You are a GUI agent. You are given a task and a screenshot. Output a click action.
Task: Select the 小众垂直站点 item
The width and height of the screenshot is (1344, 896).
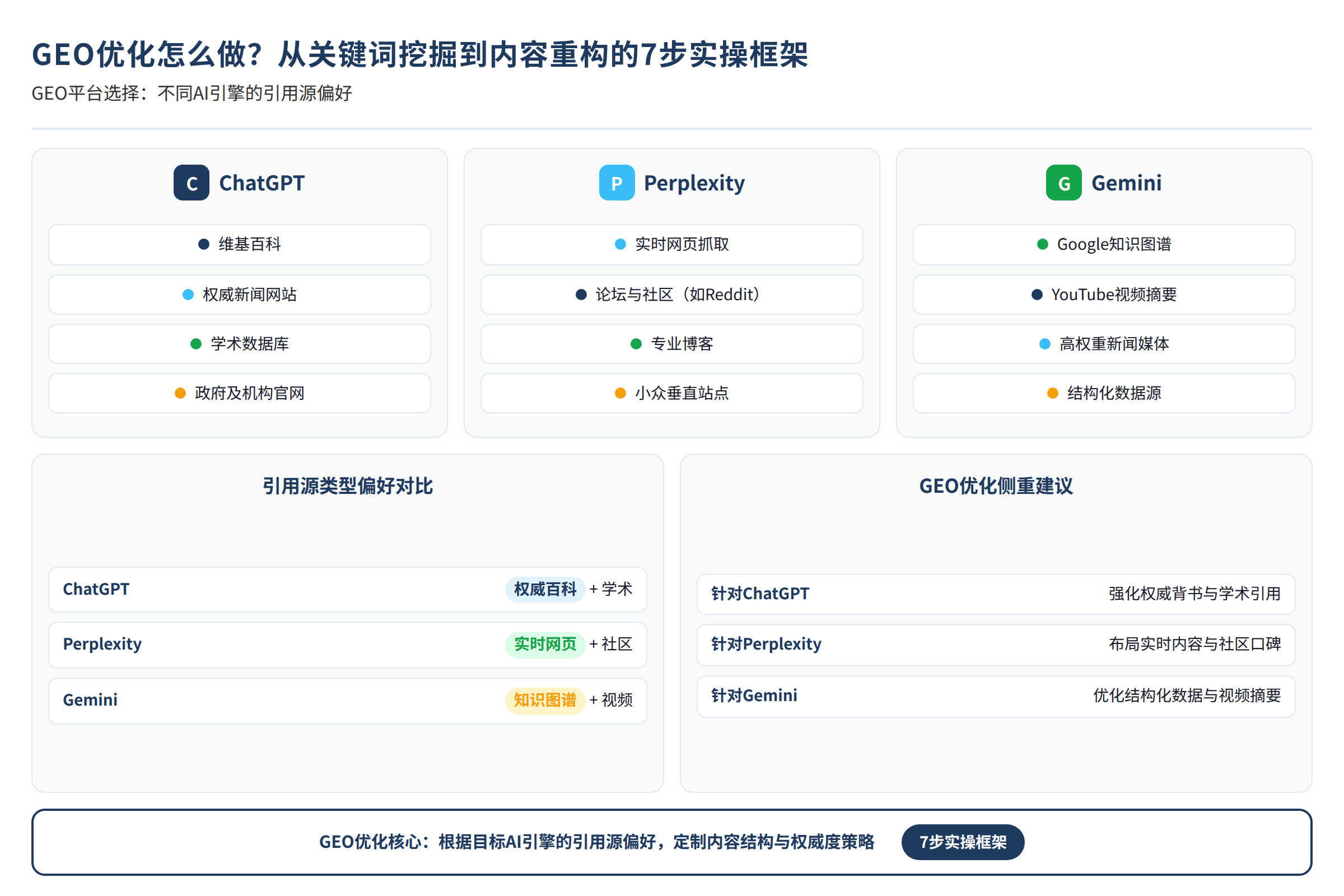click(x=671, y=393)
